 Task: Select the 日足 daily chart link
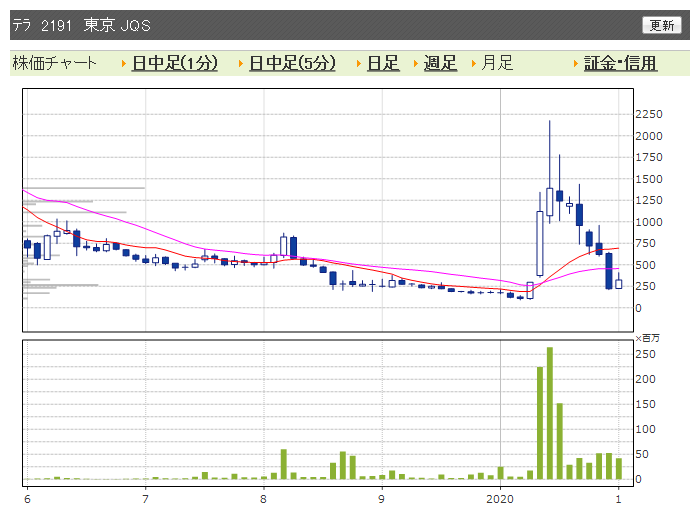(383, 63)
